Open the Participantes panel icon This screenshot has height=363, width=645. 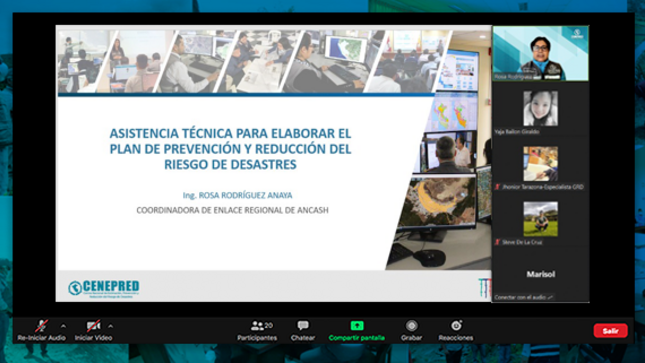coord(258,326)
